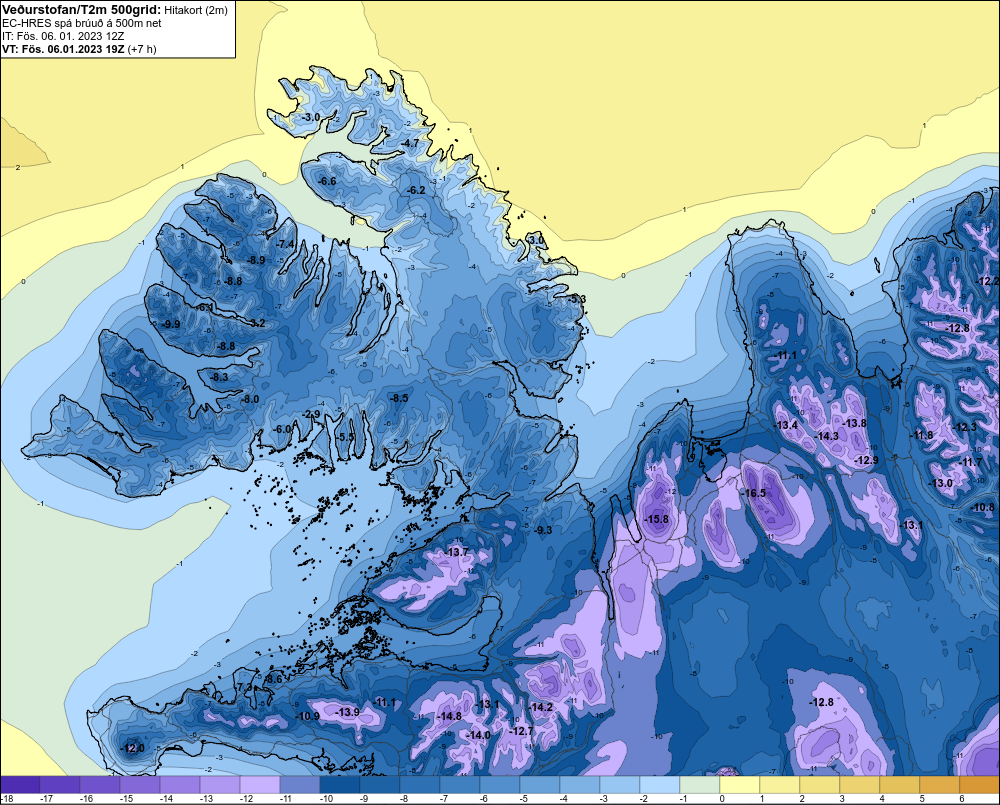Click the -10.9 temperature label
The image size is (1000, 805).
pyautogui.click(x=307, y=716)
